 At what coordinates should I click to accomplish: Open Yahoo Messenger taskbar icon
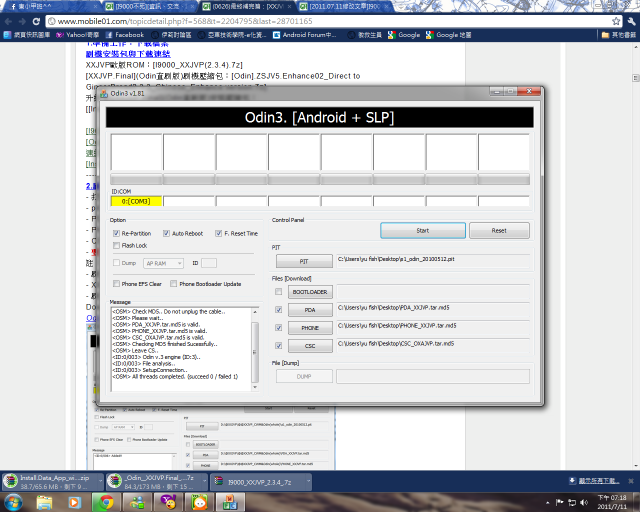pos(169,502)
